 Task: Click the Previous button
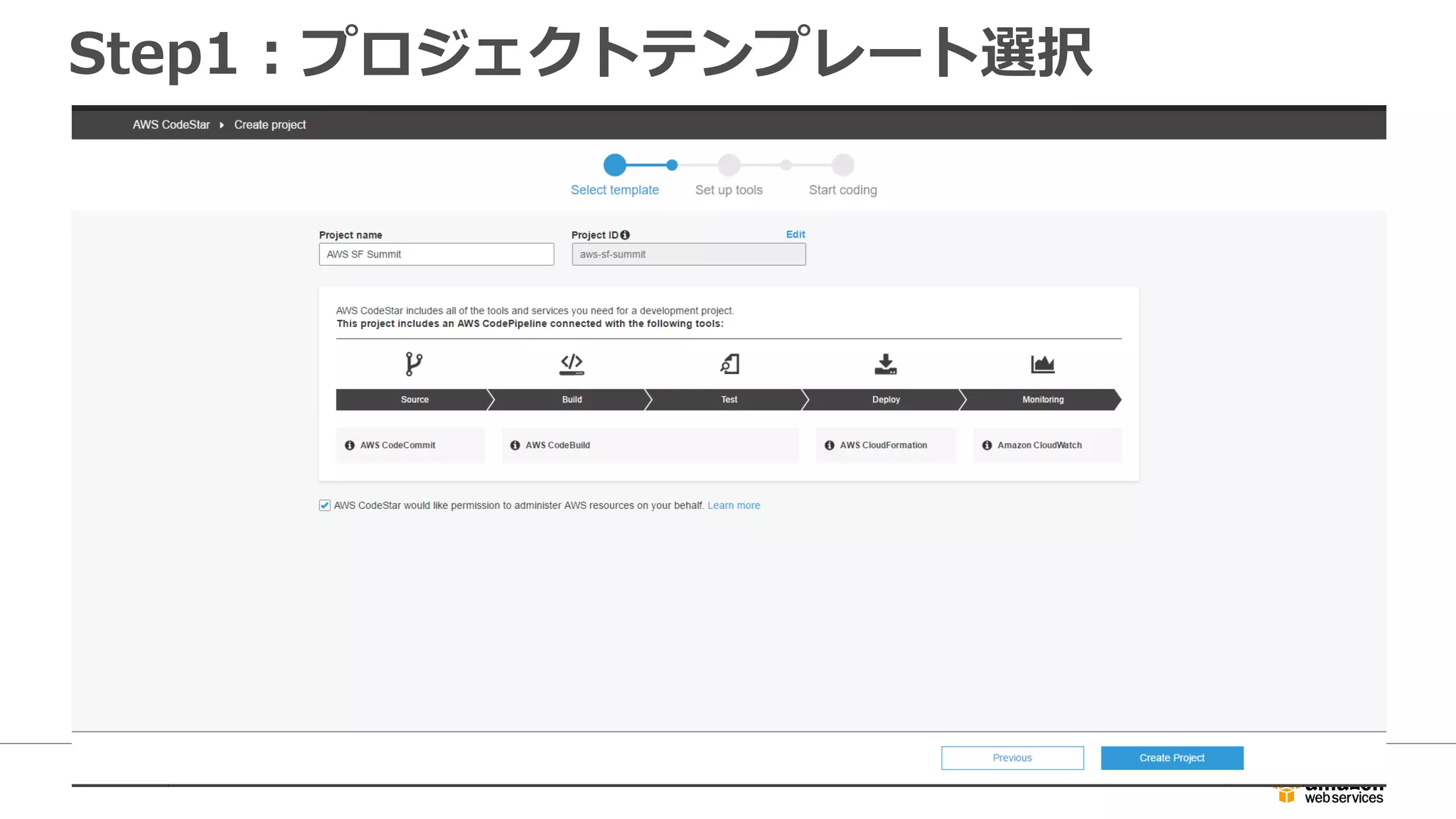1012,758
